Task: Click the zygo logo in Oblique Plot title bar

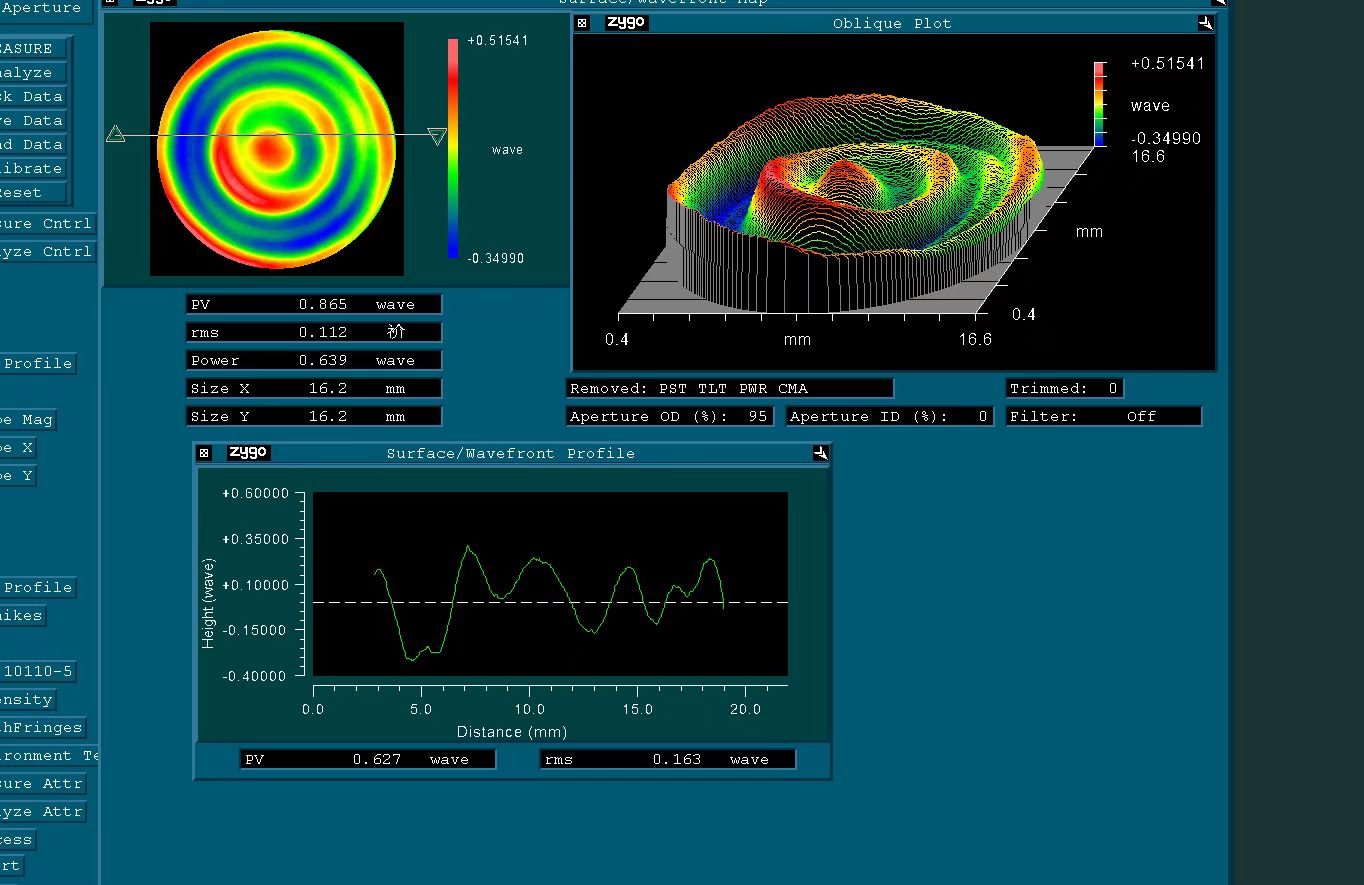Action: point(627,22)
